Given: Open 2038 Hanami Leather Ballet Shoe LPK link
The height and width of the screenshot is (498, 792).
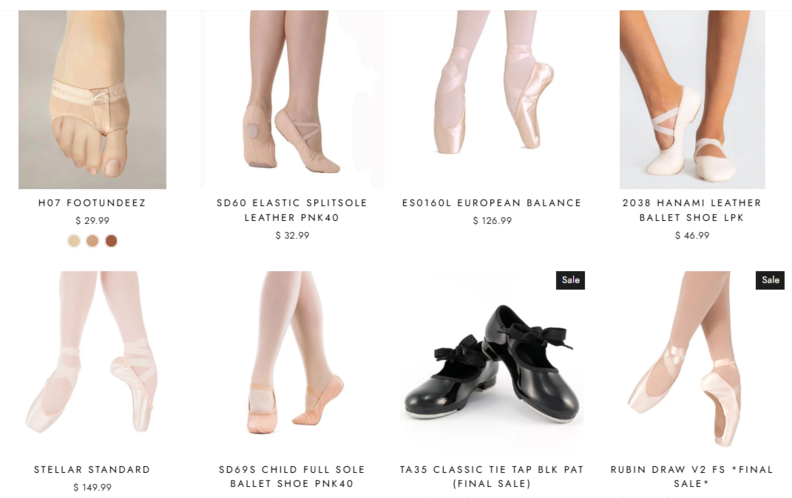Looking at the screenshot, I should tap(692, 210).
